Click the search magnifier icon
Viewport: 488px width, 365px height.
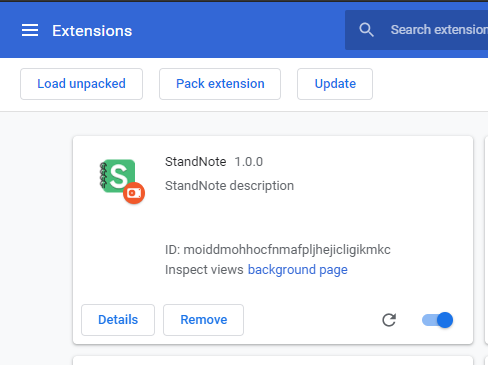pyautogui.click(x=366, y=30)
